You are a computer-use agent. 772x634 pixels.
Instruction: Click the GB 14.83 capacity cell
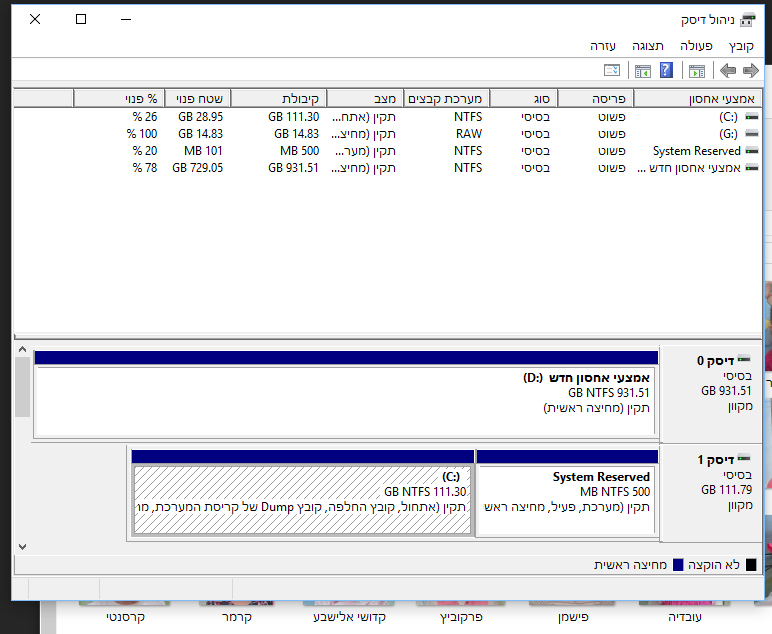click(x=296, y=133)
